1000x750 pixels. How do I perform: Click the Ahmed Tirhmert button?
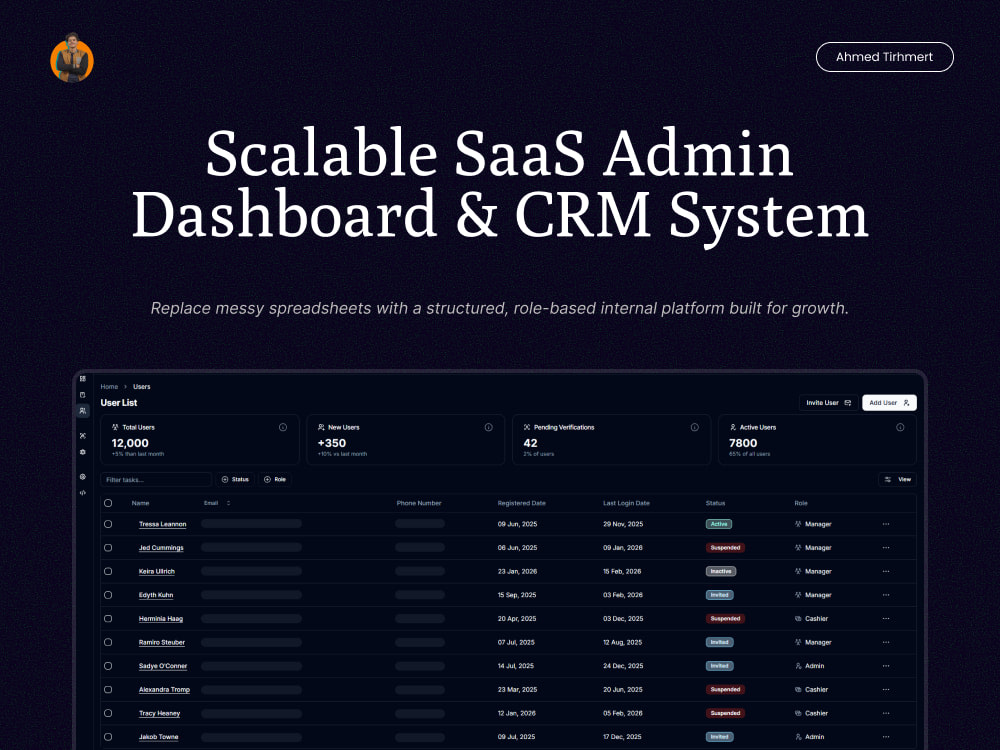coord(884,57)
